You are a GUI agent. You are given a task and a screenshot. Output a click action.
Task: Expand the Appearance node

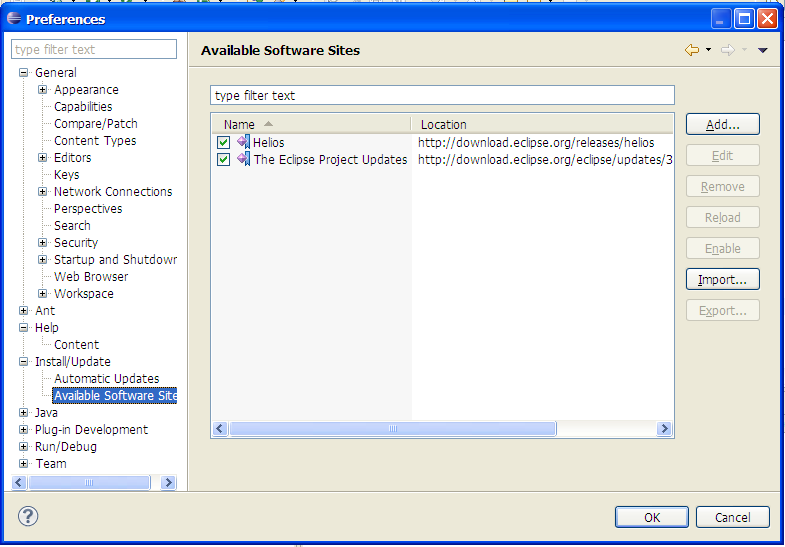click(x=43, y=90)
